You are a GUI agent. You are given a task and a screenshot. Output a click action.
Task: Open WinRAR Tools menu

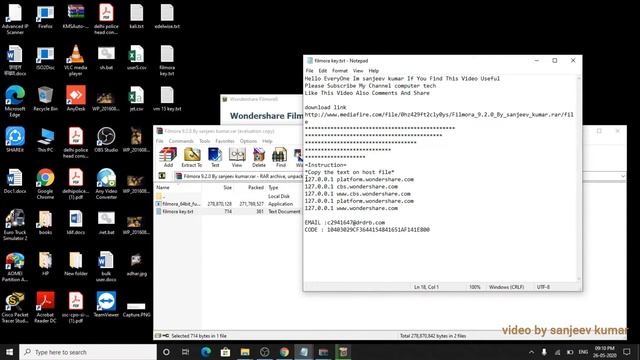(204, 141)
